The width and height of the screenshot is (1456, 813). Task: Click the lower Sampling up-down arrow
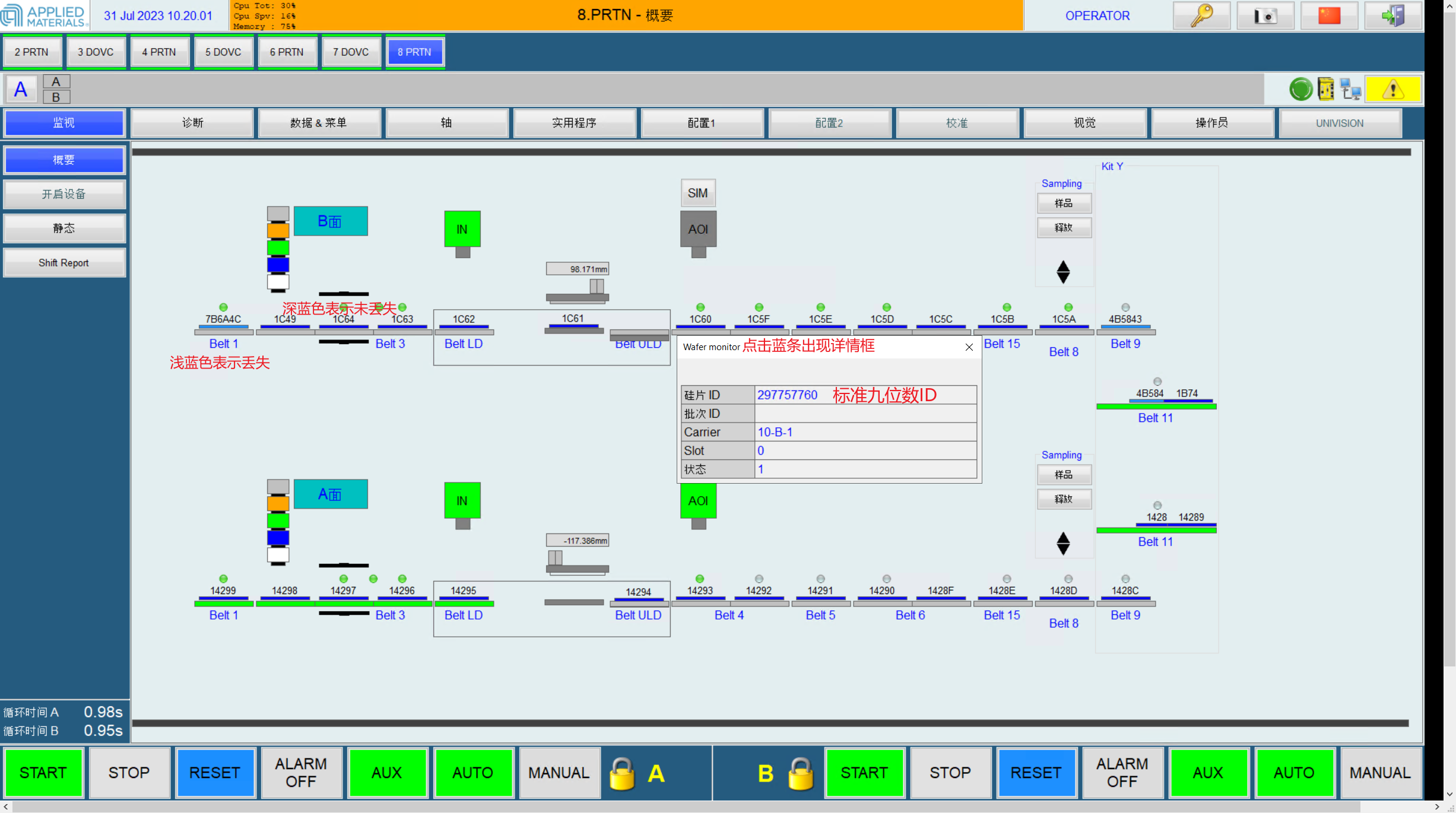coord(1063,543)
